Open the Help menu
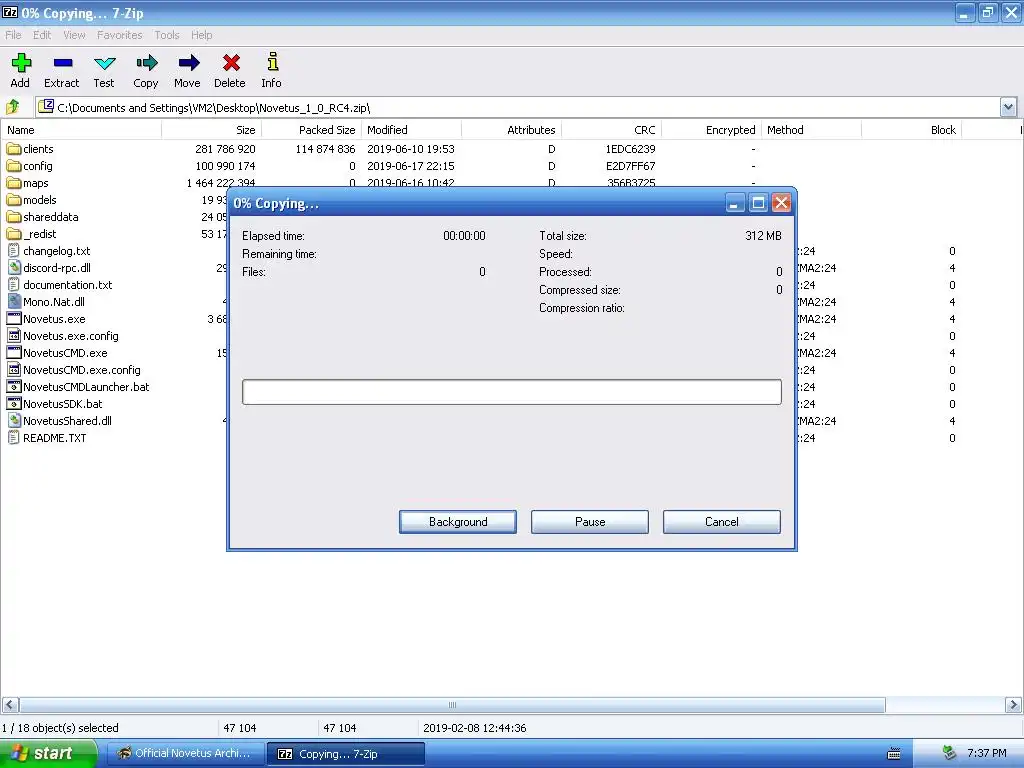This screenshot has width=1024, height=768. pos(202,35)
